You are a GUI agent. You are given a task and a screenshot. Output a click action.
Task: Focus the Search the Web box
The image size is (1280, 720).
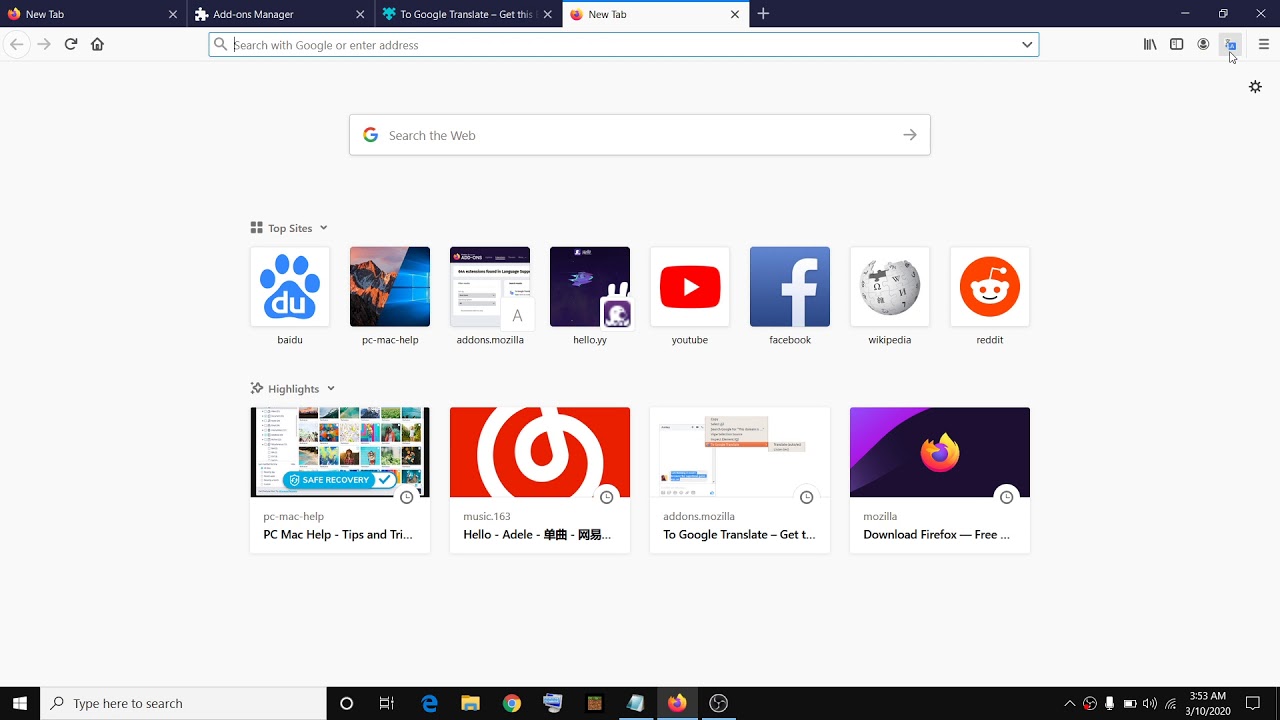640,135
